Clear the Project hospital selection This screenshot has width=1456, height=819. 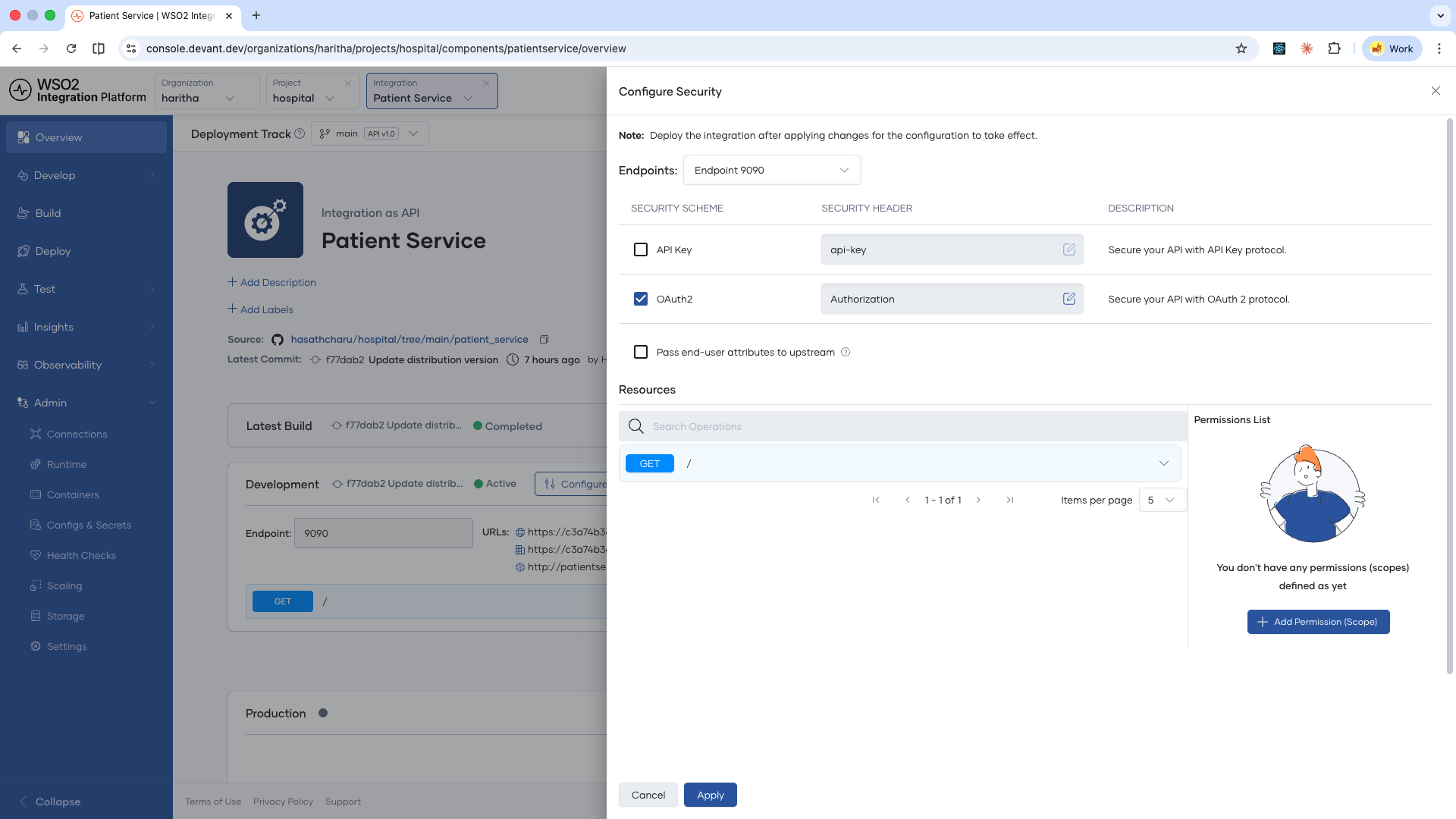click(348, 83)
